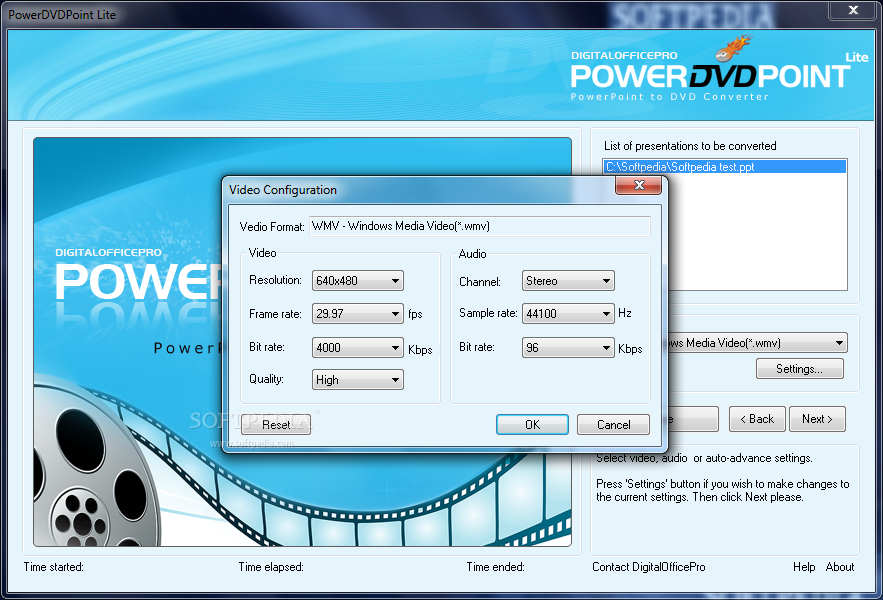The height and width of the screenshot is (600, 883).
Task: Proceed with the Next button
Action: 817,419
